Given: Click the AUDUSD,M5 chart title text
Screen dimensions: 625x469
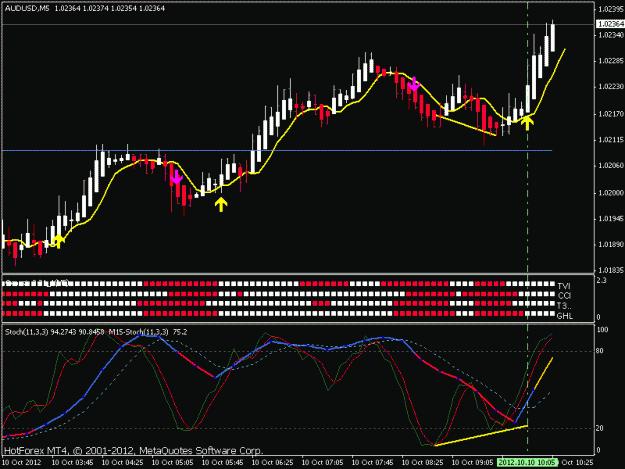Looking at the screenshot, I should [27, 8].
